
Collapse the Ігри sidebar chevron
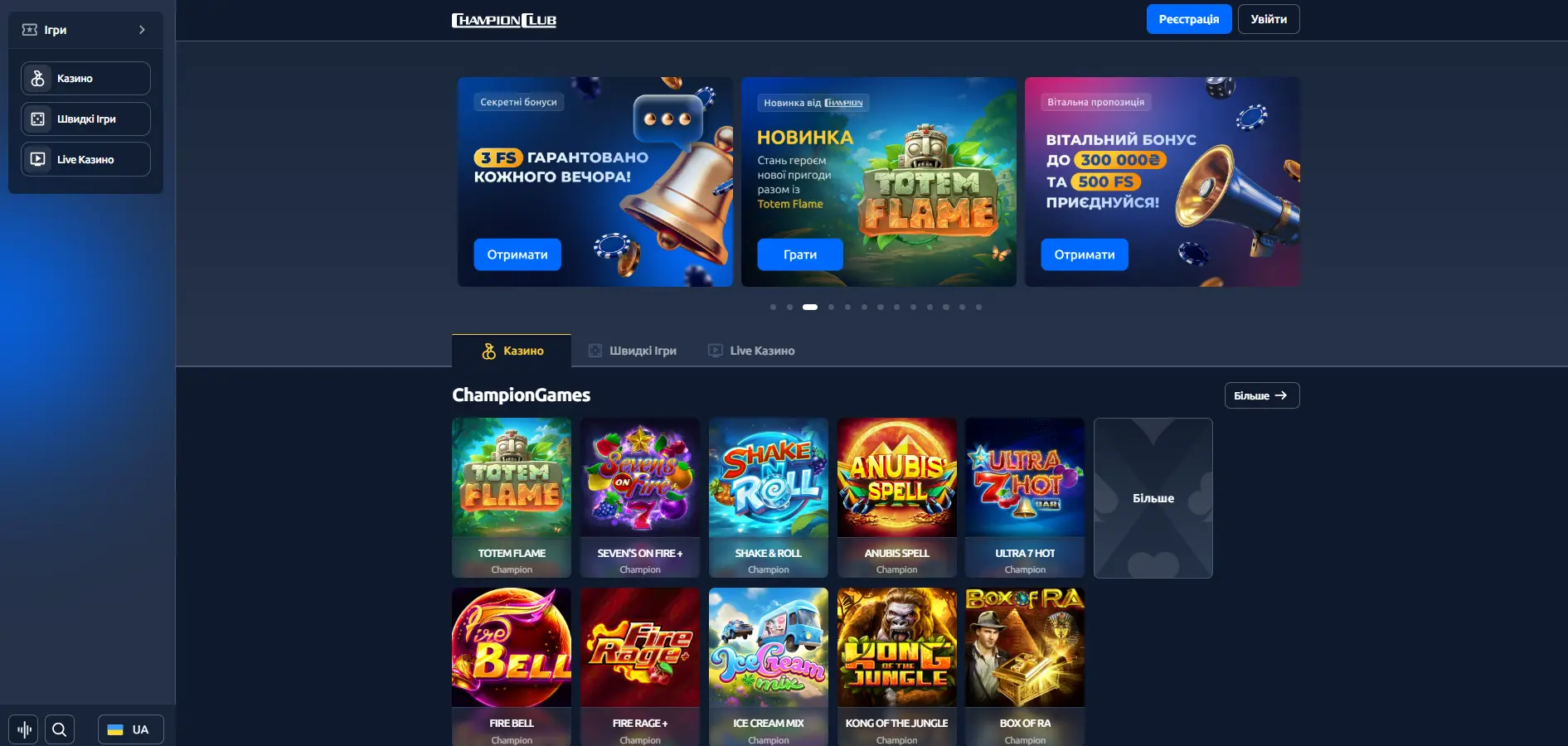point(142,30)
